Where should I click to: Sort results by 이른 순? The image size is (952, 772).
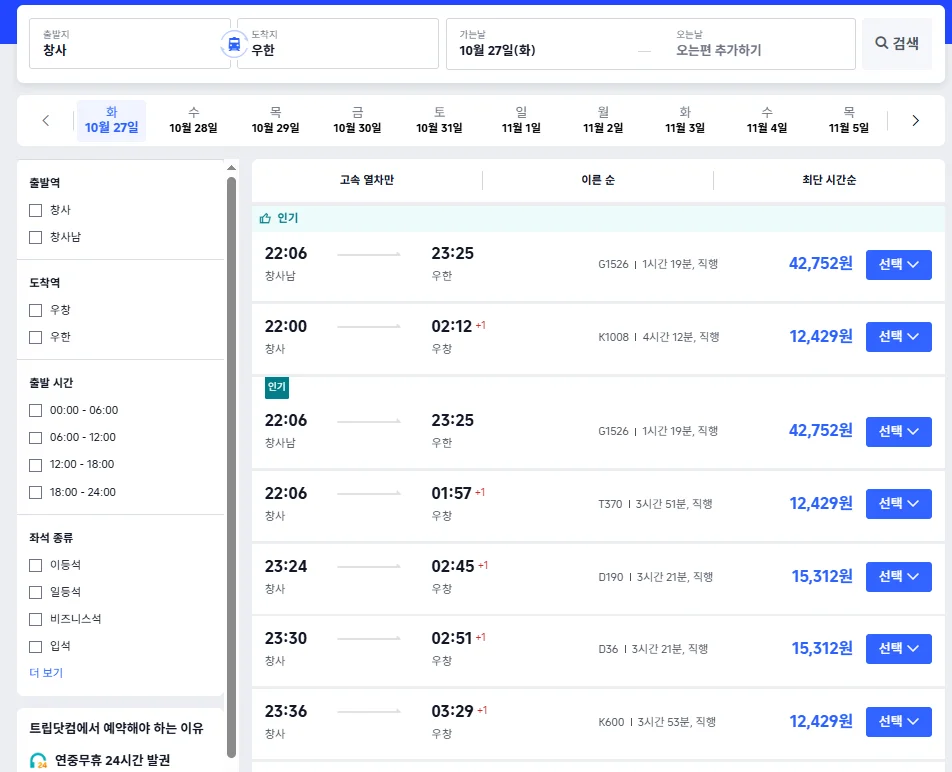(x=598, y=180)
